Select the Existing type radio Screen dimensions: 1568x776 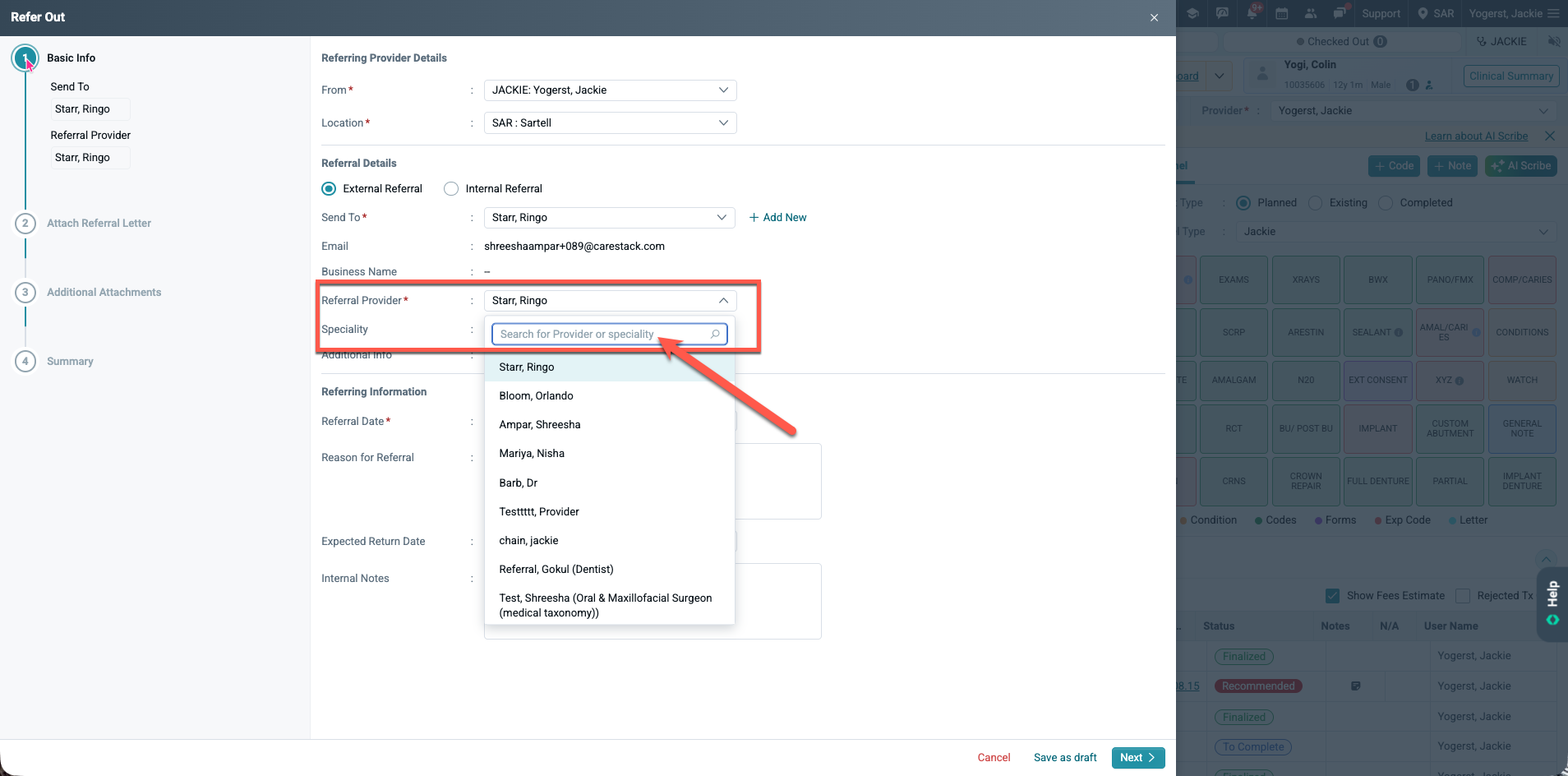[x=1316, y=202]
